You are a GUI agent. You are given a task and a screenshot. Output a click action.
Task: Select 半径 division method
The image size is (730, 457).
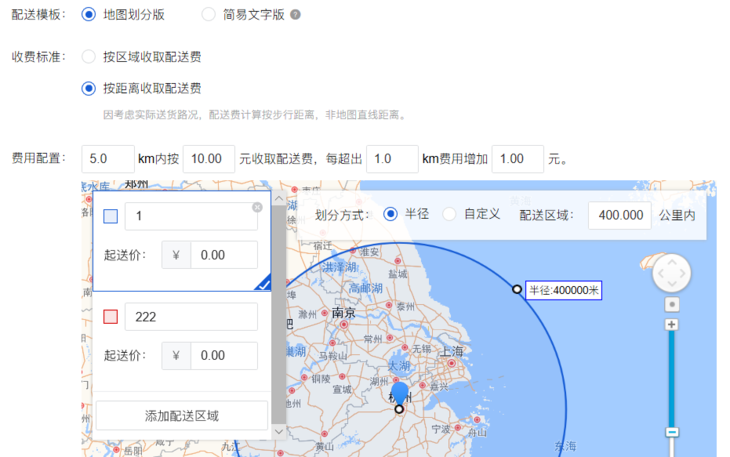[x=390, y=214]
